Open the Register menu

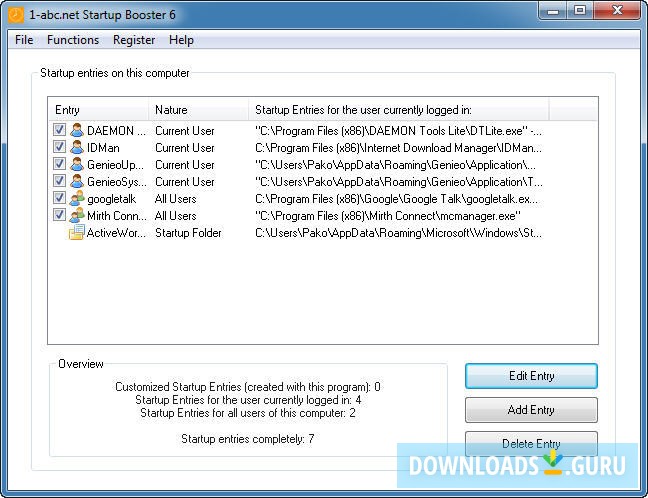[134, 40]
